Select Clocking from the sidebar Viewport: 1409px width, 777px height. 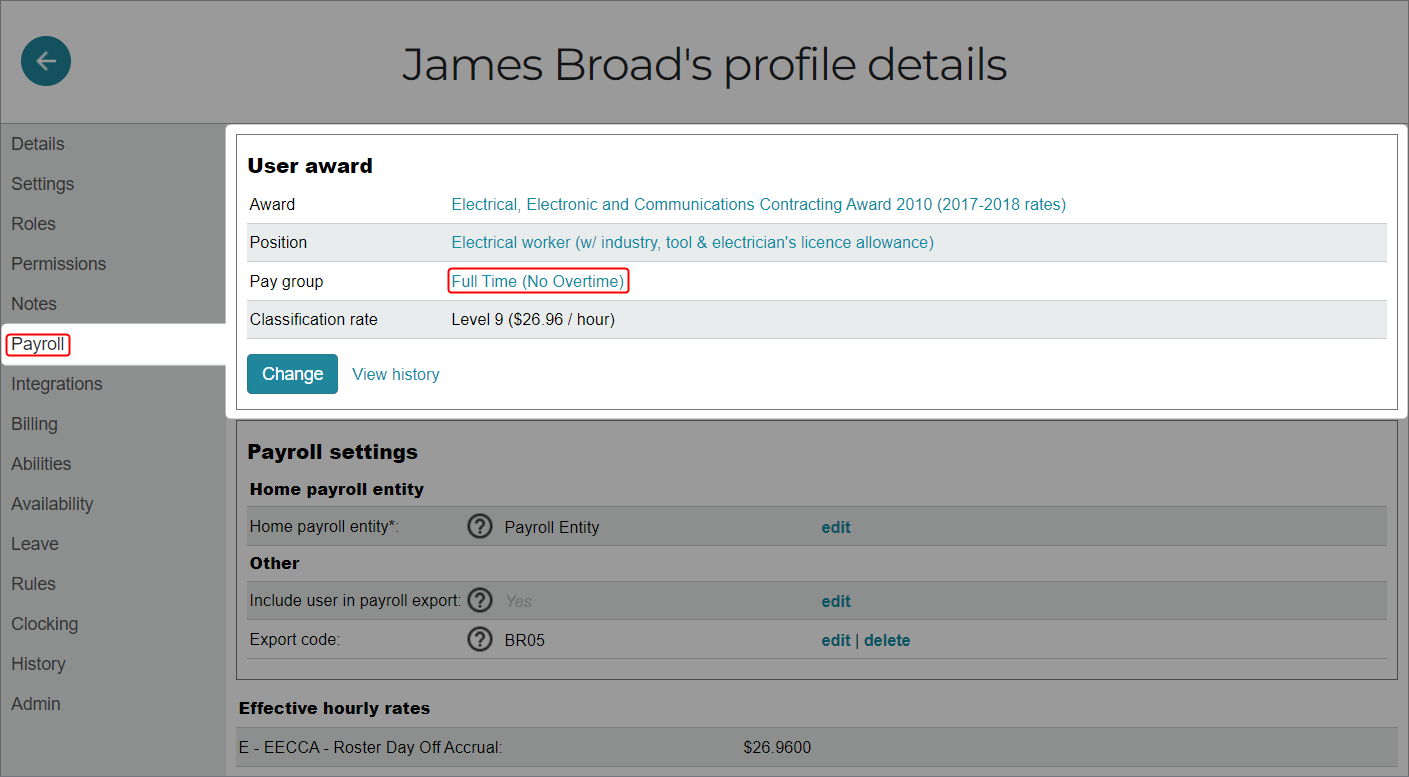tap(44, 623)
